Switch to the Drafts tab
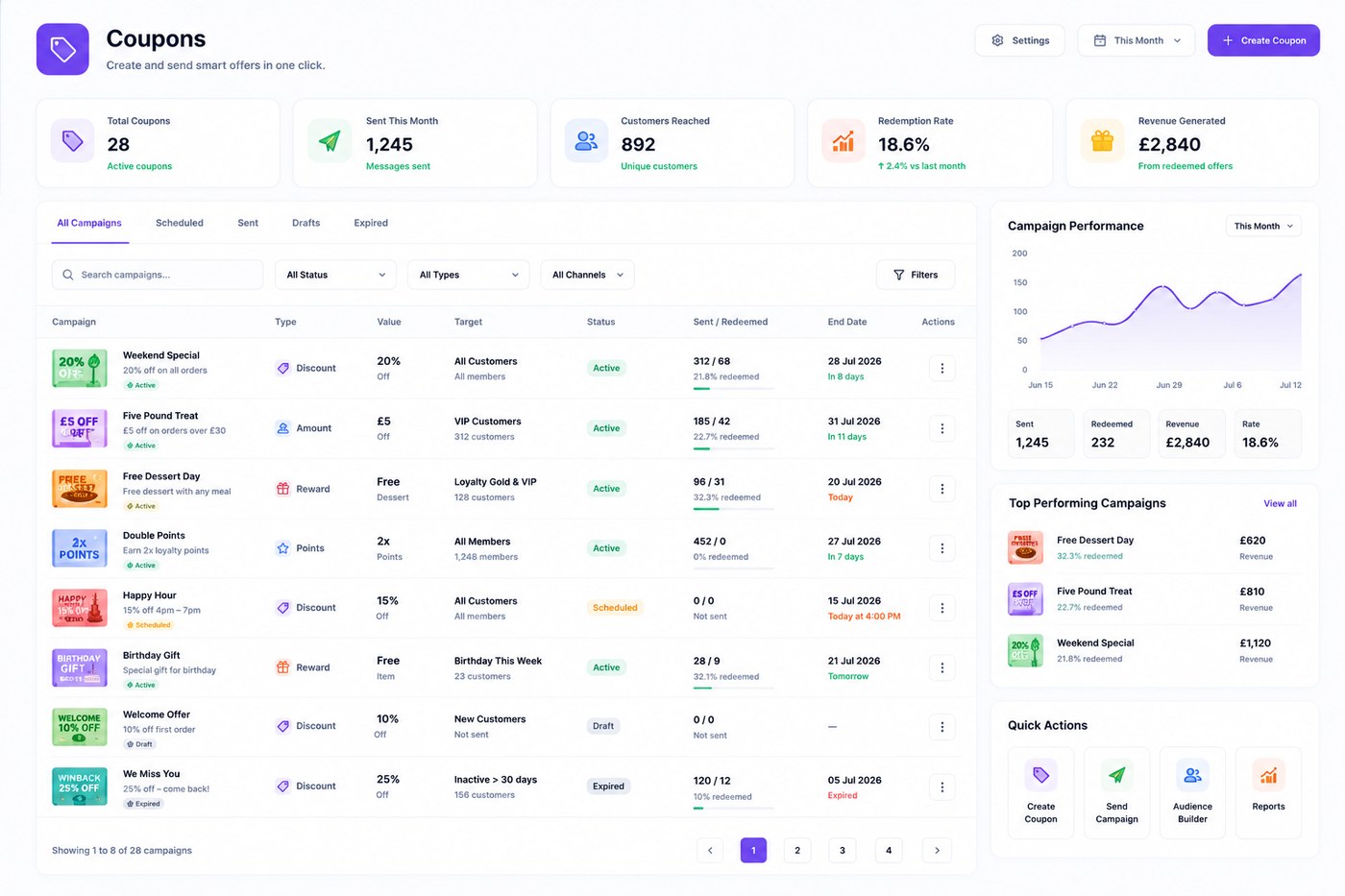The height and width of the screenshot is (896, 1345). tap(306, 223)
